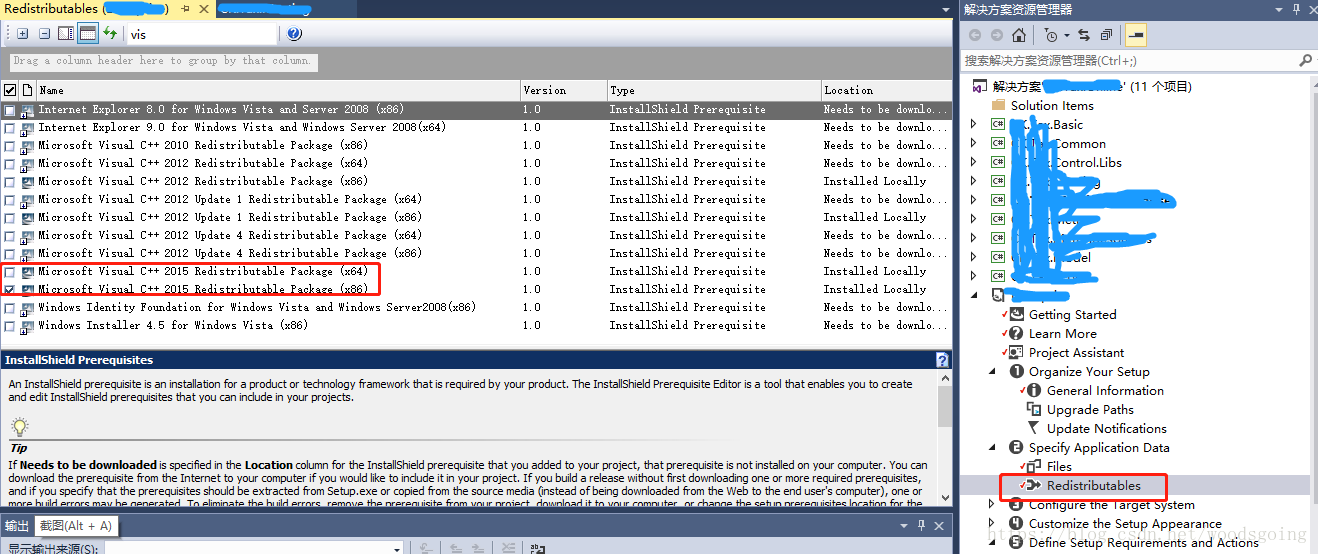Toggle the details pane icon in Redistributables toolbar

pyautogui.click(x=66, y=34)
